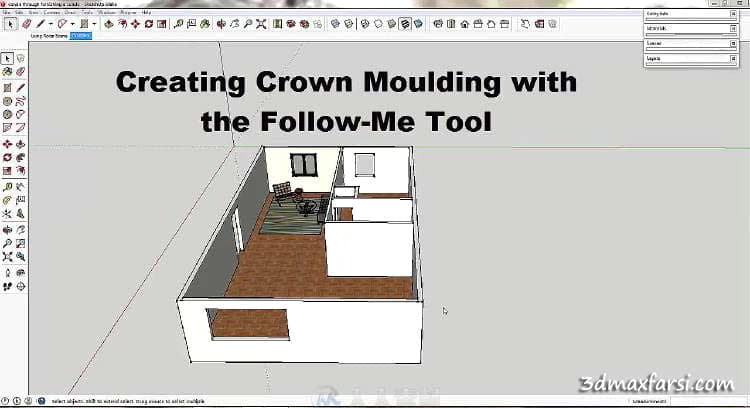This screenshot has height=408, width=750.
Task: Choose the Walk footprints tool
Action: (x=7, y=287)
